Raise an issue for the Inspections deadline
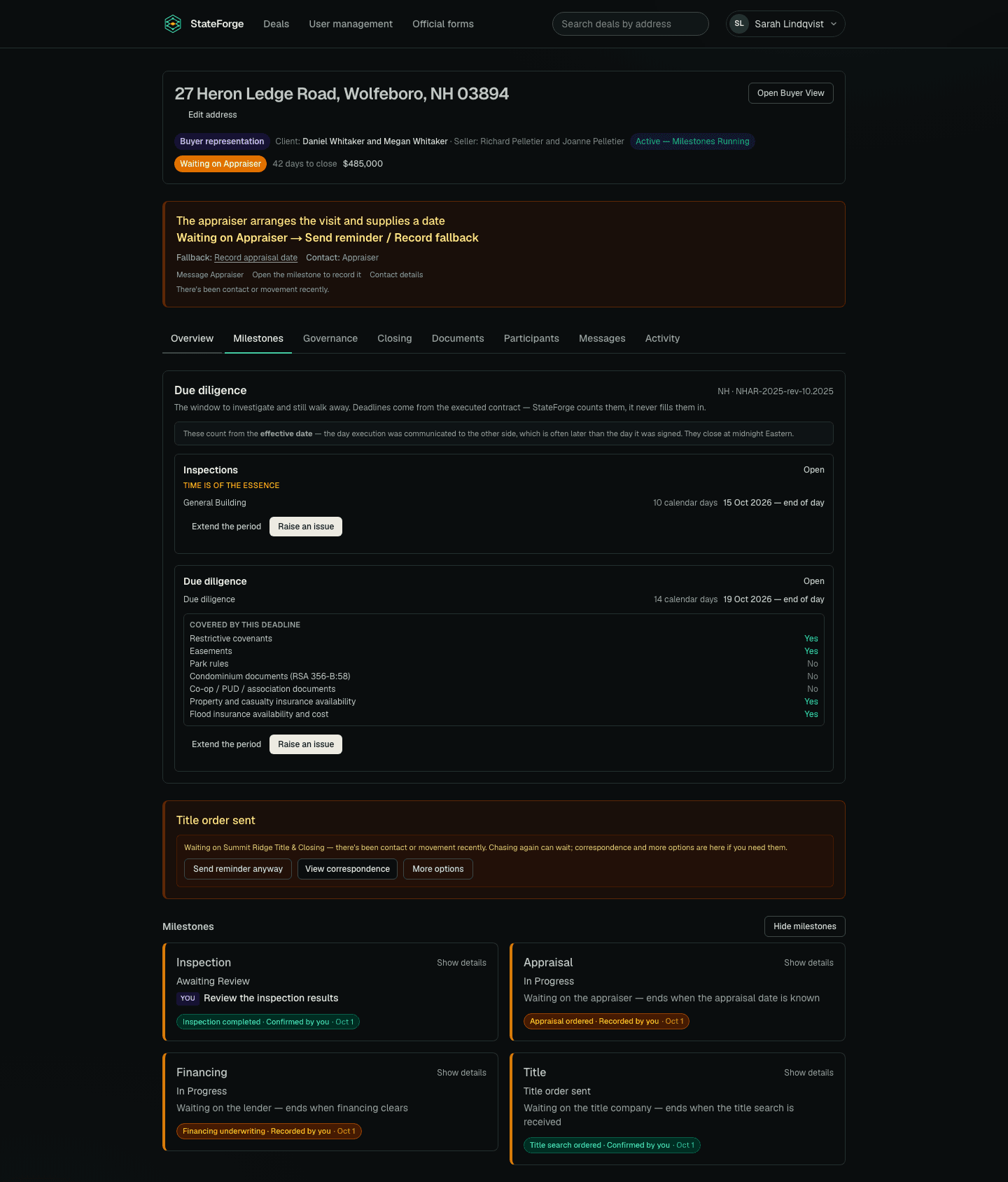The width and height of the screenshot is (1008, 1182). coord(306,527)
